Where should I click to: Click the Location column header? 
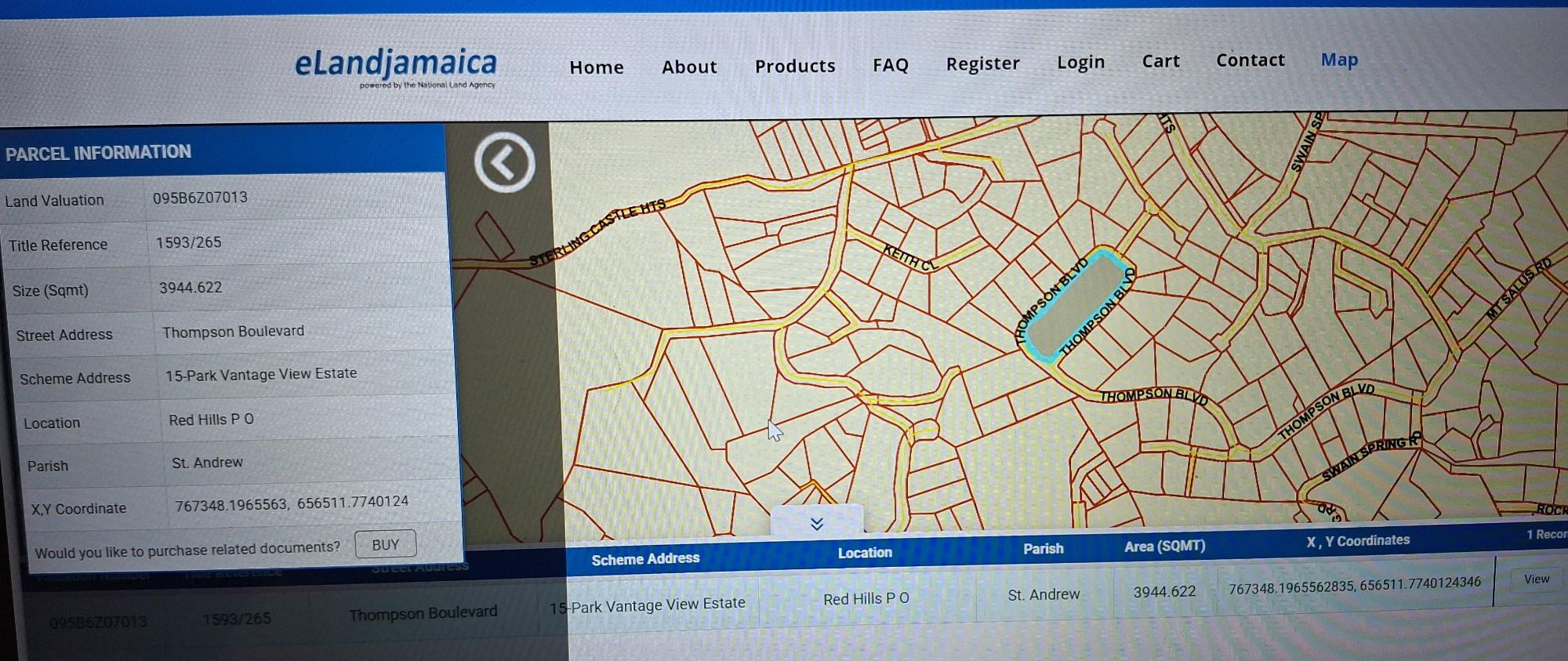(x=865, y=553)
